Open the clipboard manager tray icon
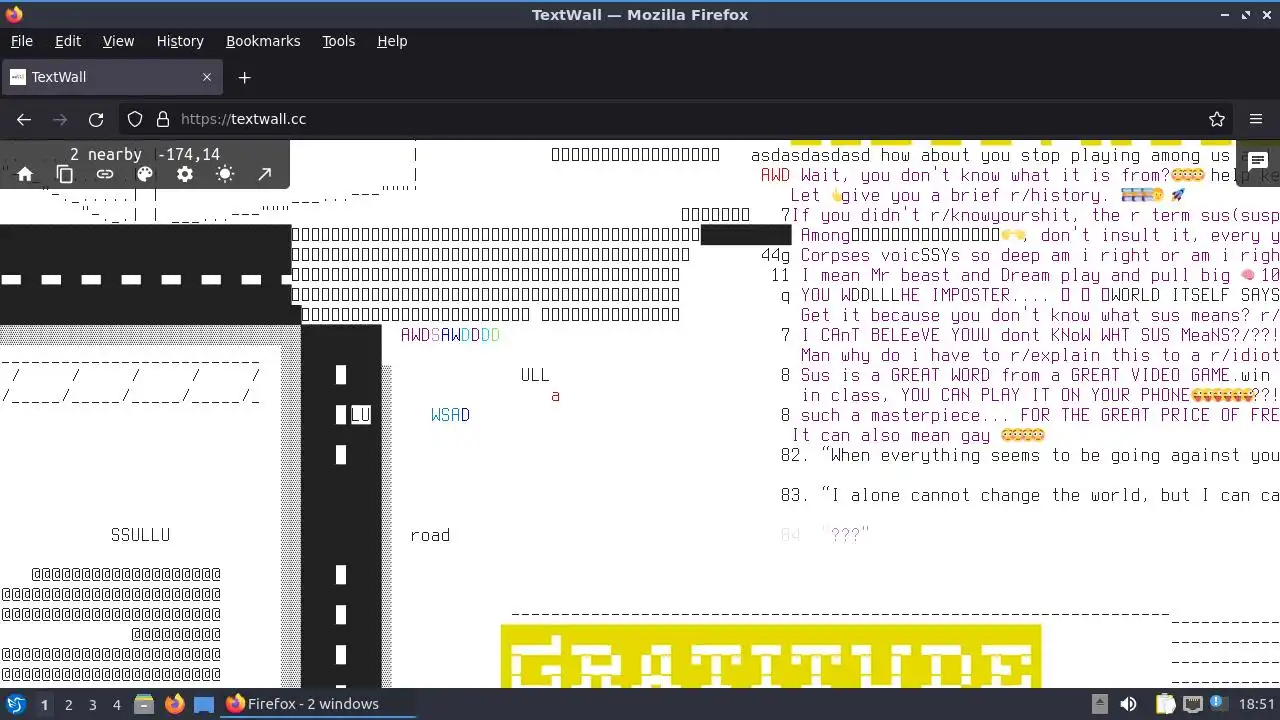The height and width of the screenshot is (720, 1280). pos(1165,704)
